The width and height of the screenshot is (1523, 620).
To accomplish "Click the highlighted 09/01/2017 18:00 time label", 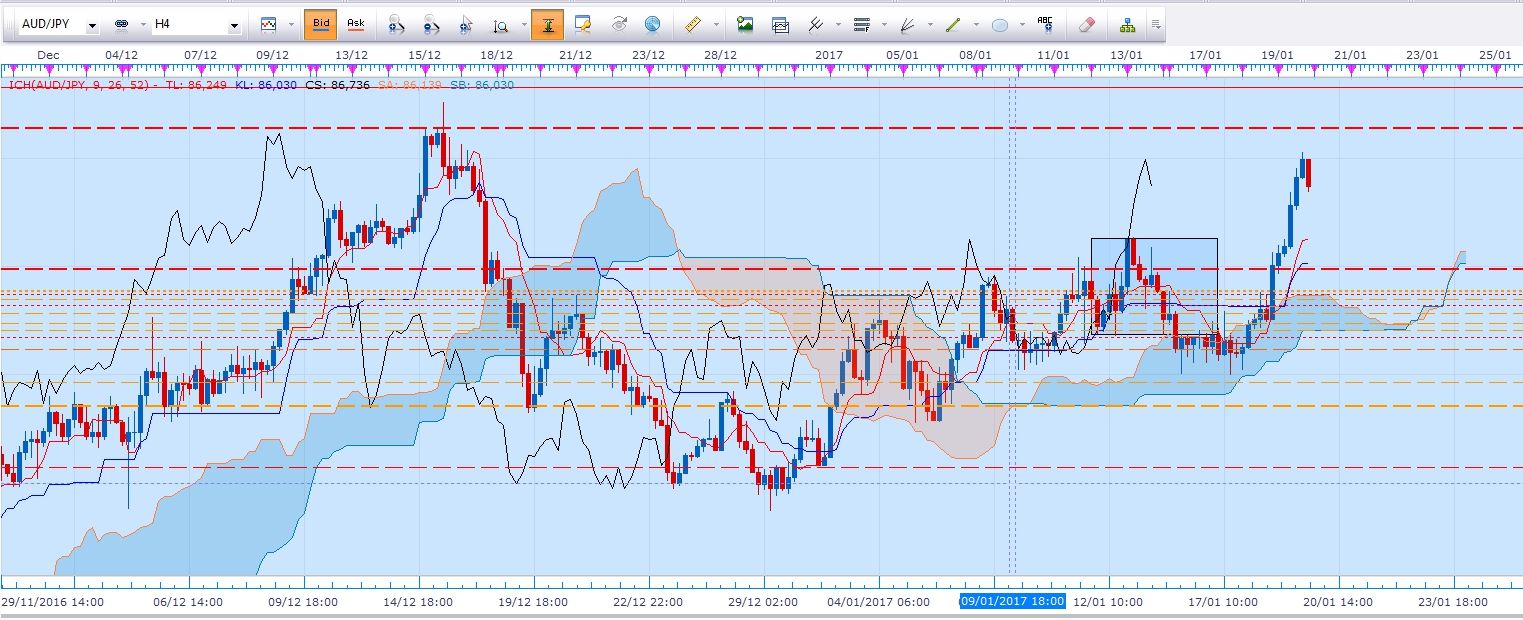I will click(x=1012, y=602).
